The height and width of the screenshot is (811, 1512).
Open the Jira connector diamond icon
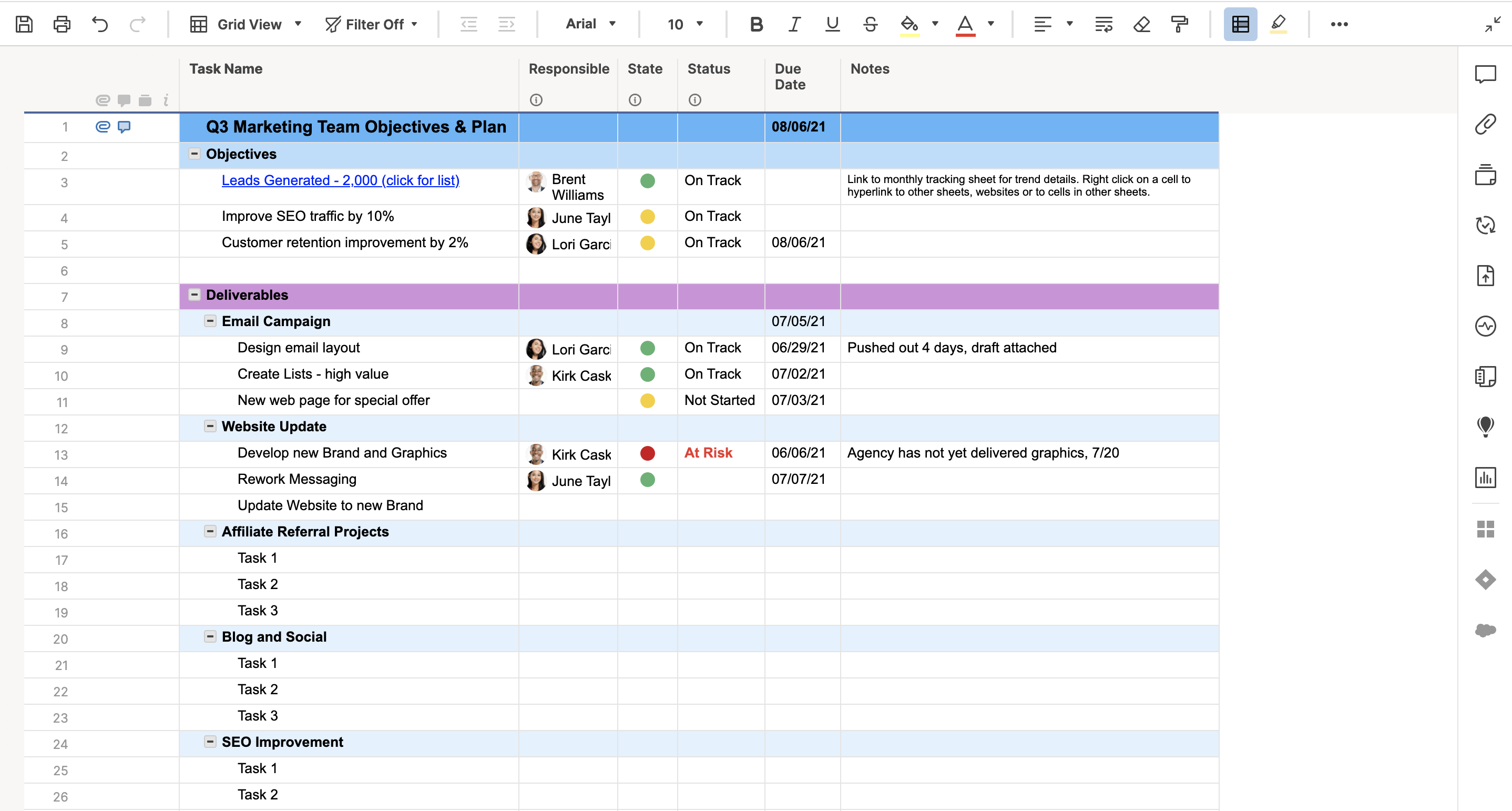point(1485,580)
